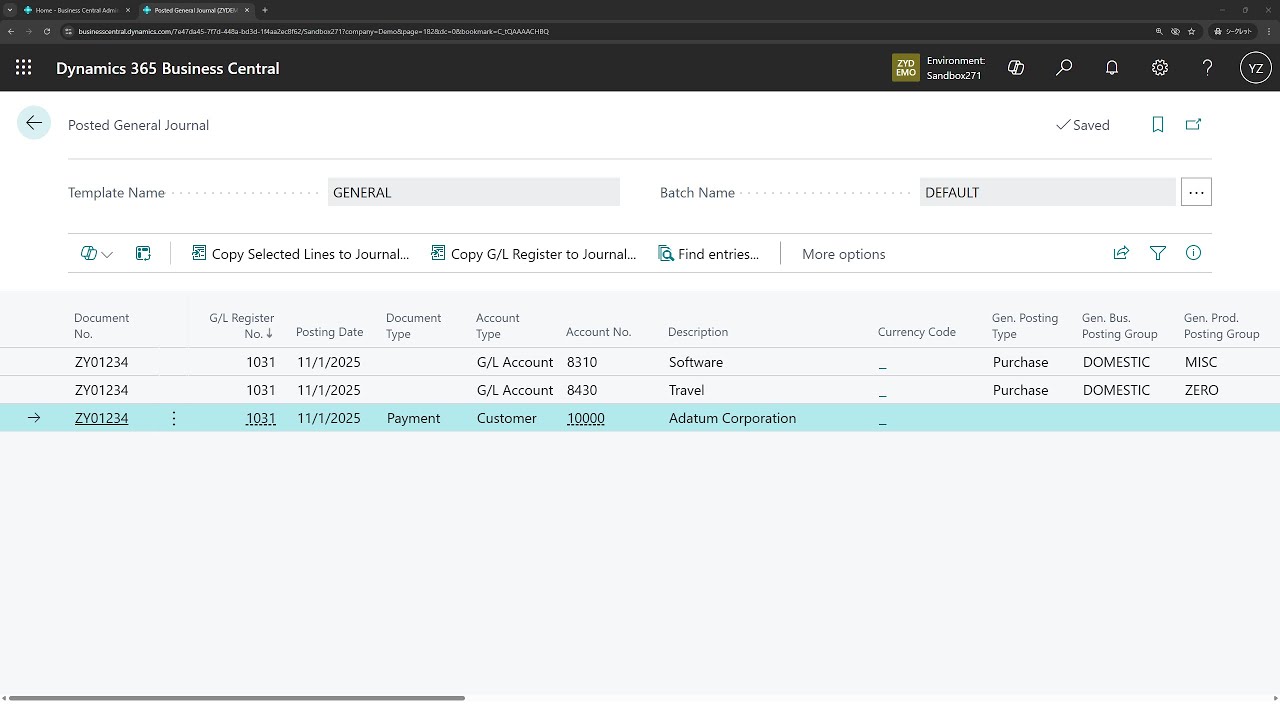This screenshot has height=720, width=1280.
Task: Open Account No. 10000 link
Action: pyautogui.click(x=585, y=418)
